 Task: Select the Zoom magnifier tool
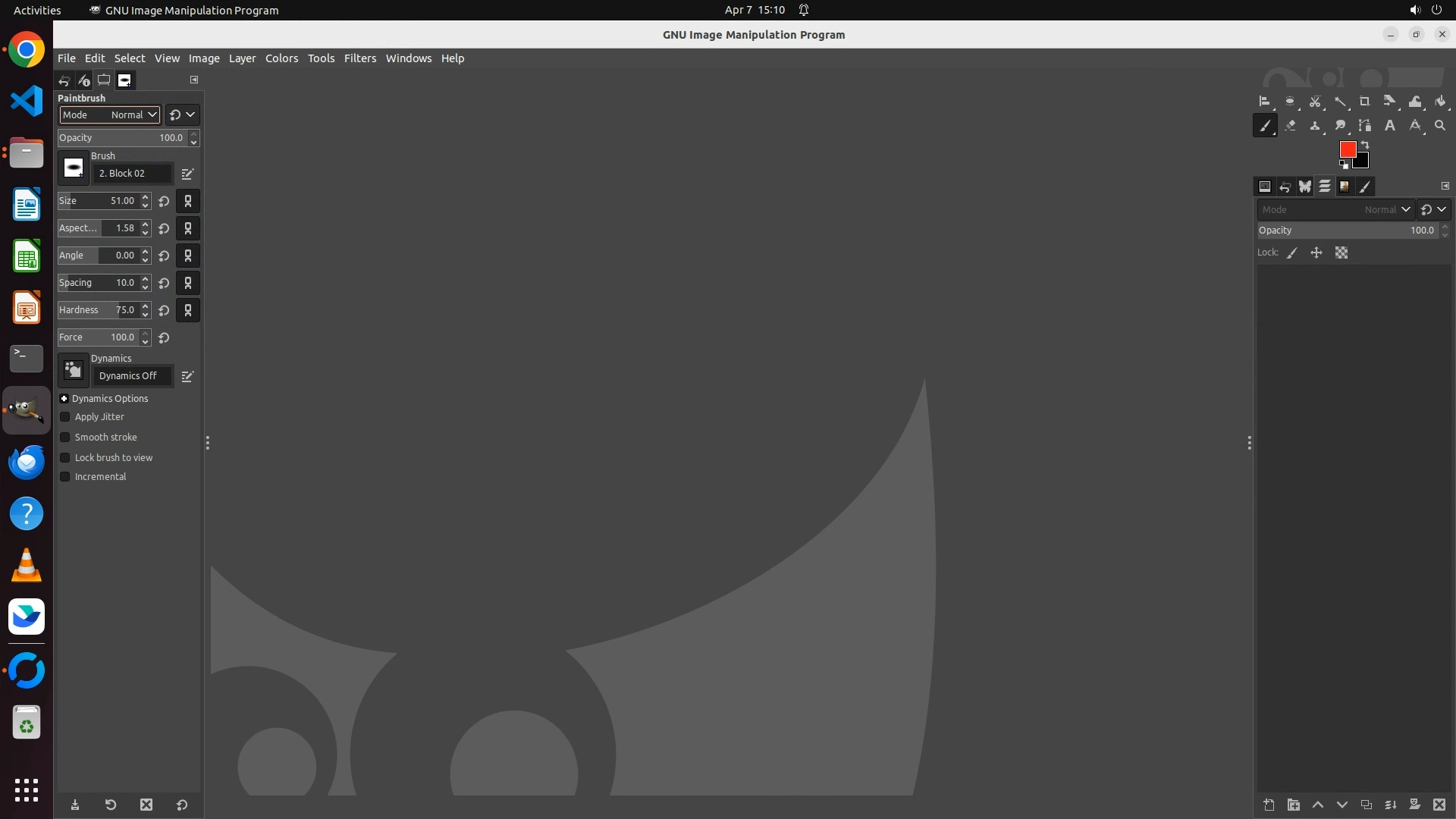point(1439,126)
